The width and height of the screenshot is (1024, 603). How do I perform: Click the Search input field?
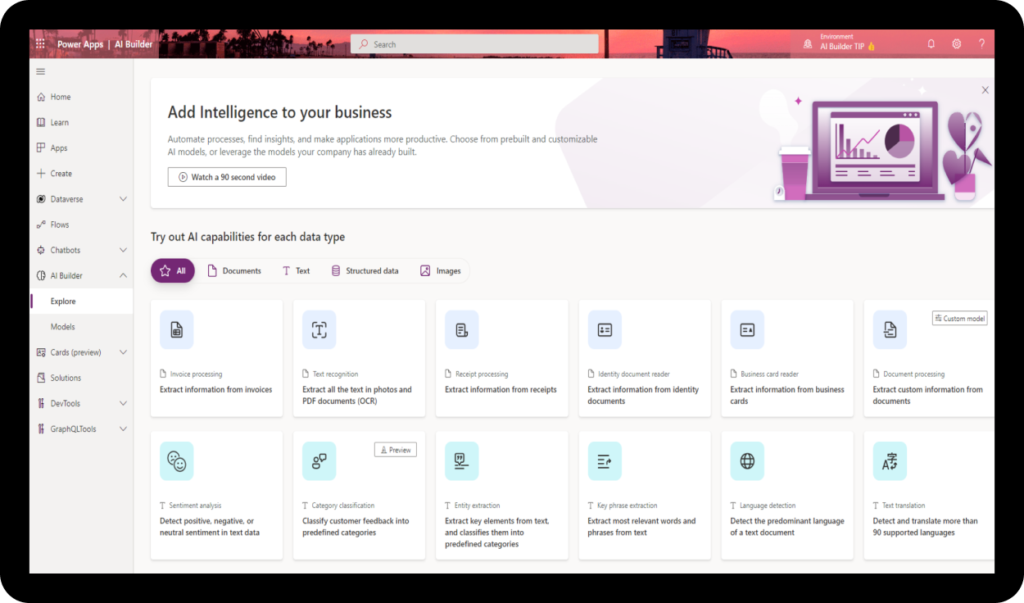tap(474, 44)
